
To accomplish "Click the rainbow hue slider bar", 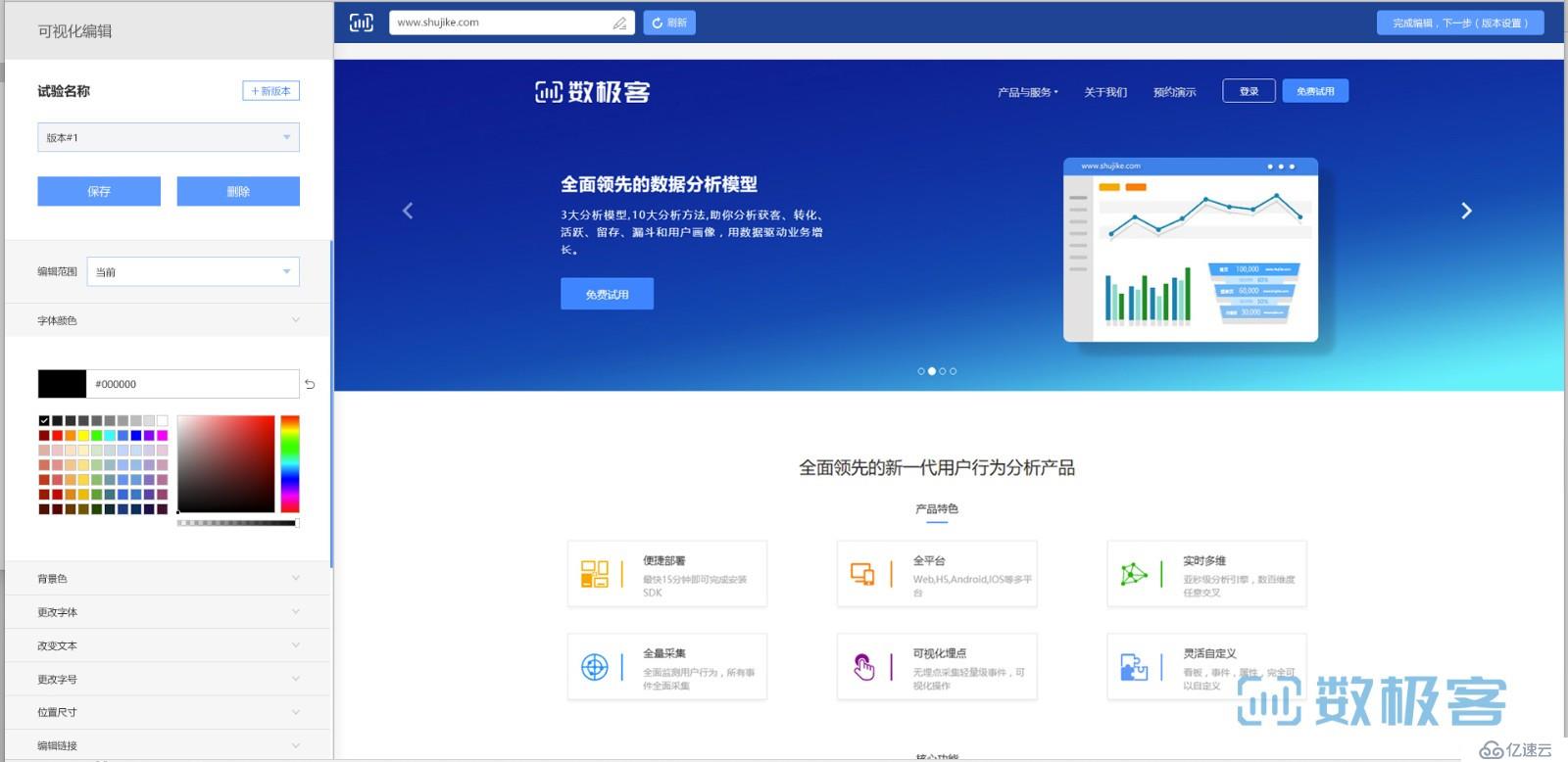I will click(x=290, y=464).
